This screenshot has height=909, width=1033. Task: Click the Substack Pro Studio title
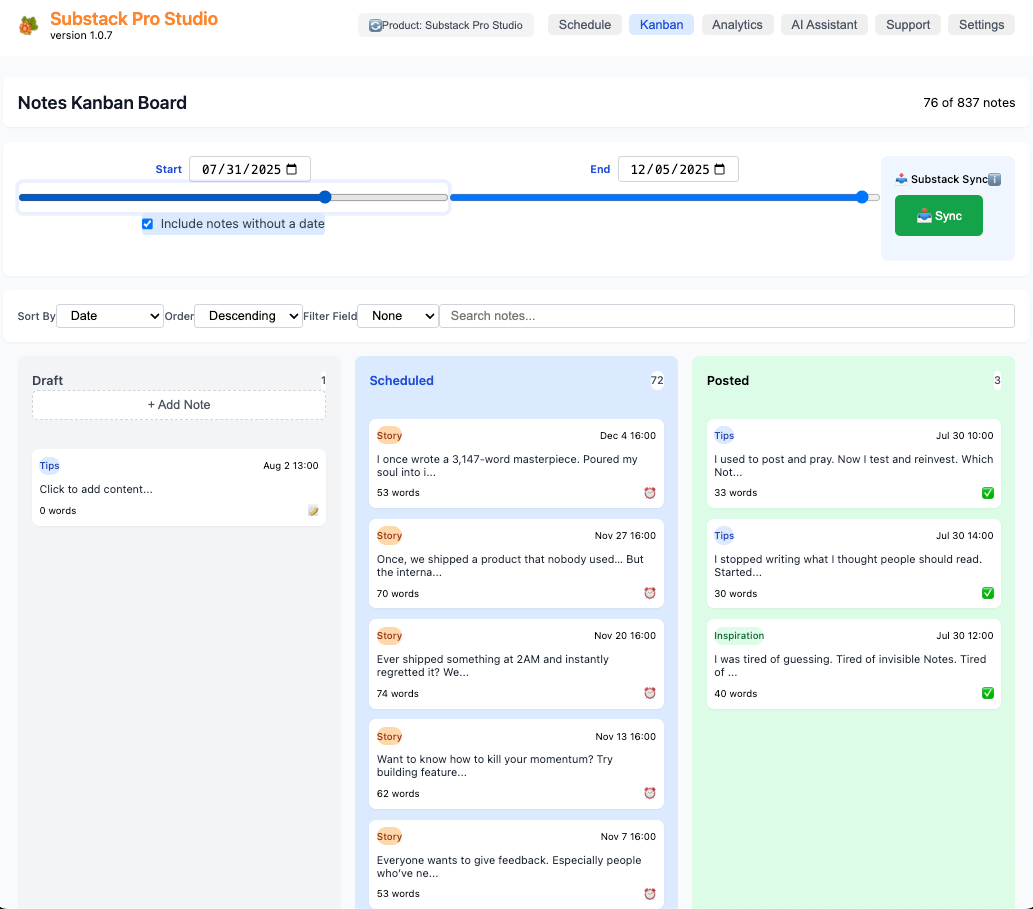(134, 18)
